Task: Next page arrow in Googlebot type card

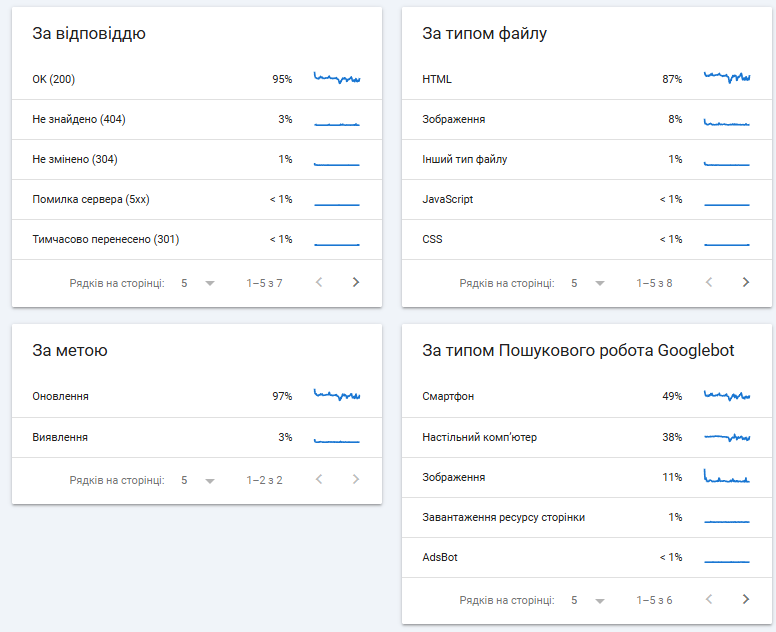Action: (746, 600)
